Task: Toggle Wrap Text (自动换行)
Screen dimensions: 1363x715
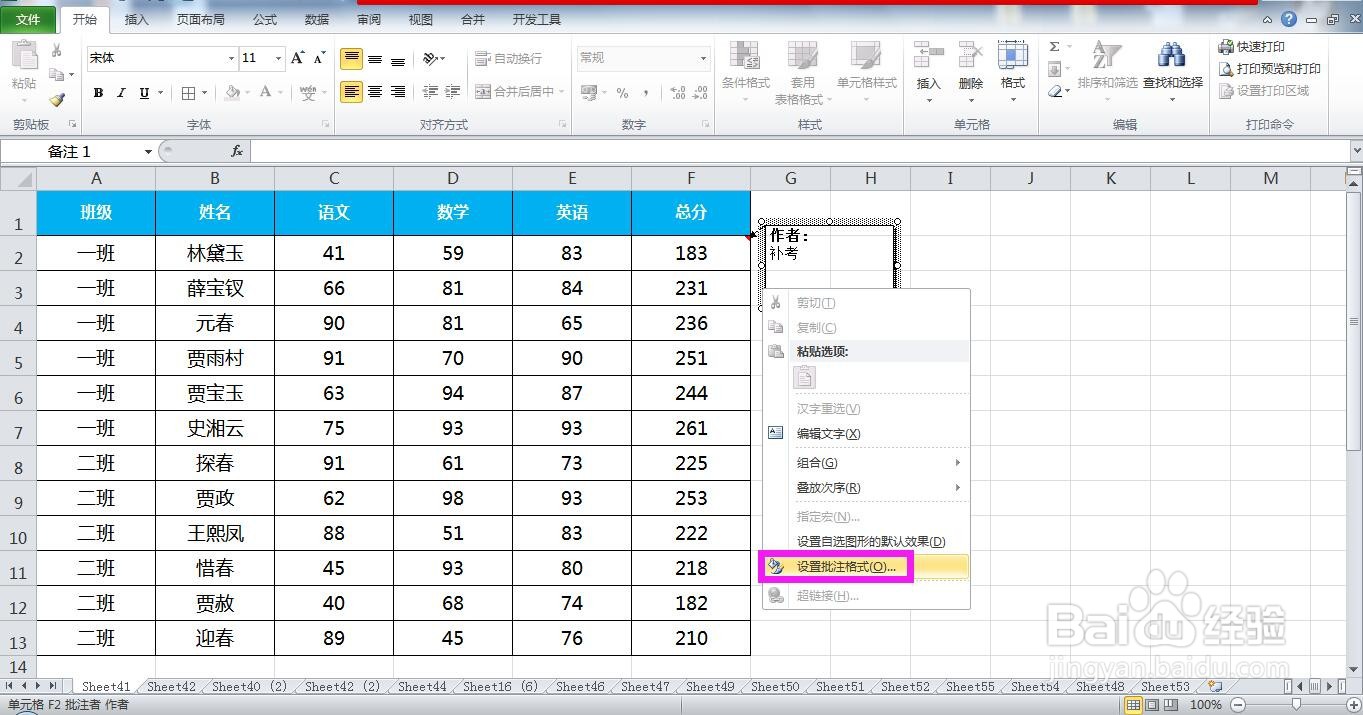Action: (508, 59)
